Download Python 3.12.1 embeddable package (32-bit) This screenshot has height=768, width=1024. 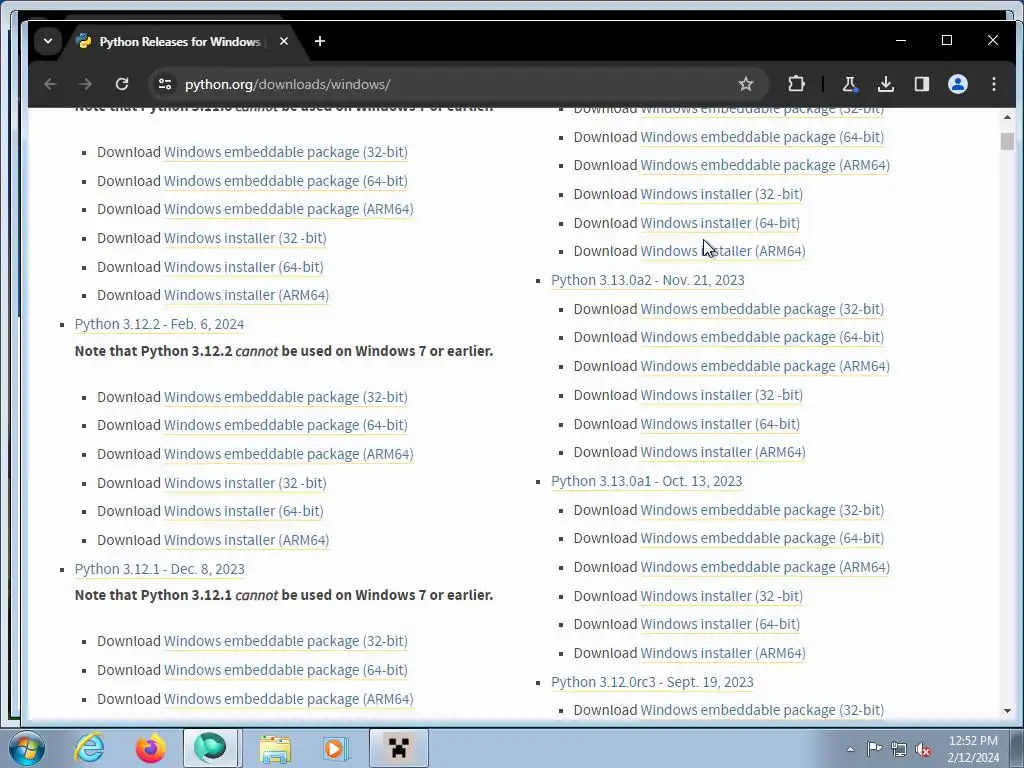pos(285,641)
